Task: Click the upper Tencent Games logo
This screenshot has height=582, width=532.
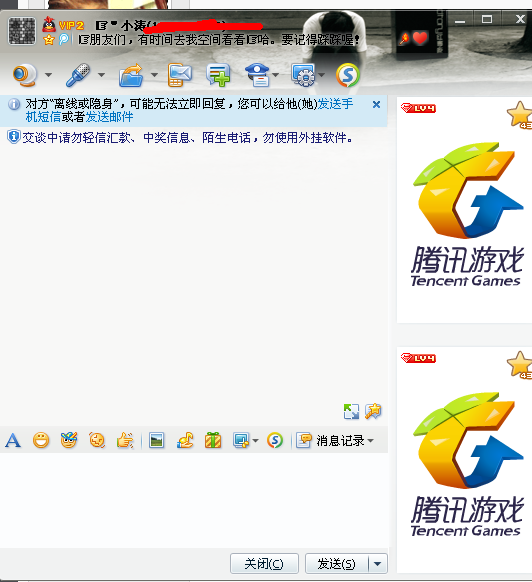Action: click(467, 214)
